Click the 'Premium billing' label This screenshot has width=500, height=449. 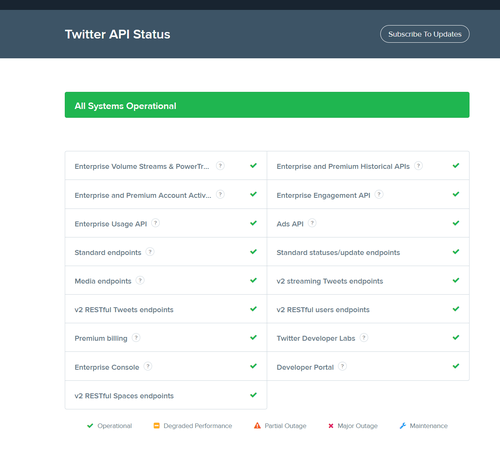101,339
